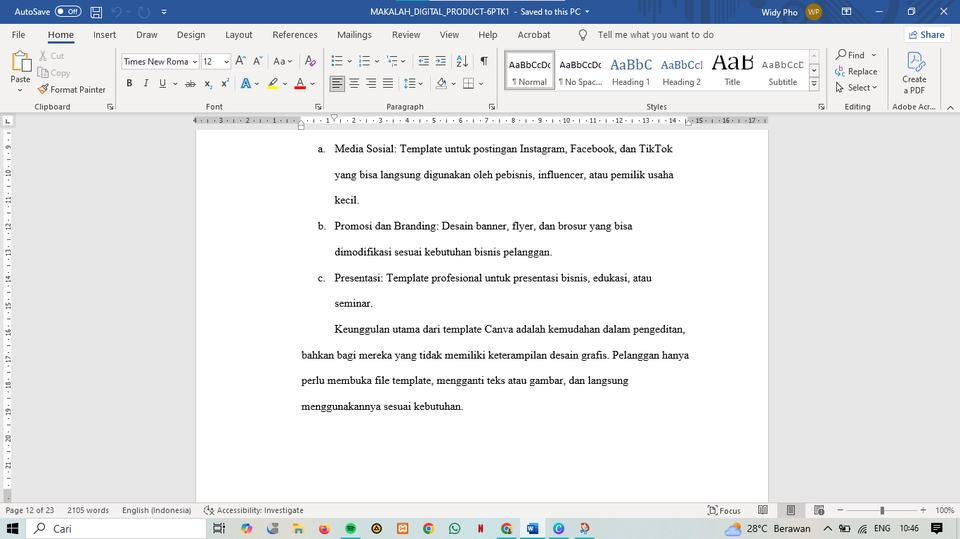
Task: Open the font color dropdown arrow
Action: tap(312, 83)
